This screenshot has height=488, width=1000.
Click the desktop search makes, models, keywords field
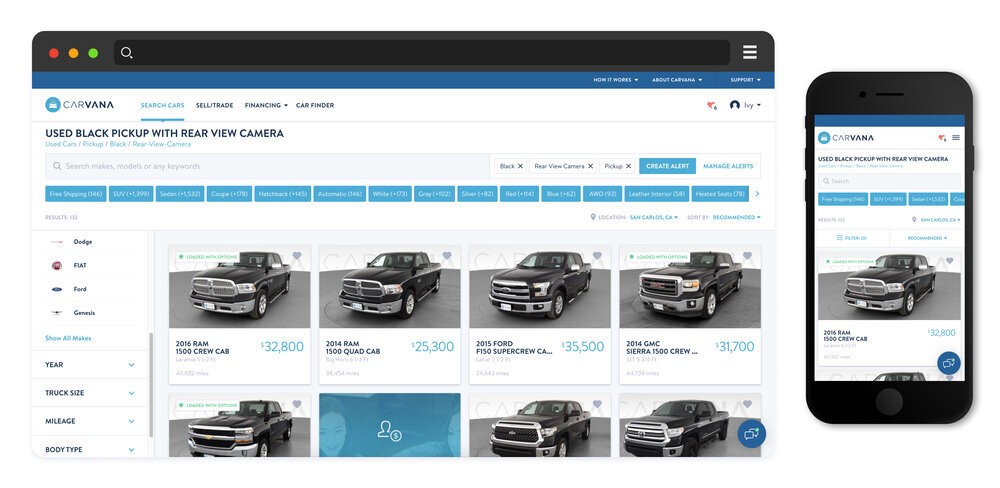tap(268, 166)
